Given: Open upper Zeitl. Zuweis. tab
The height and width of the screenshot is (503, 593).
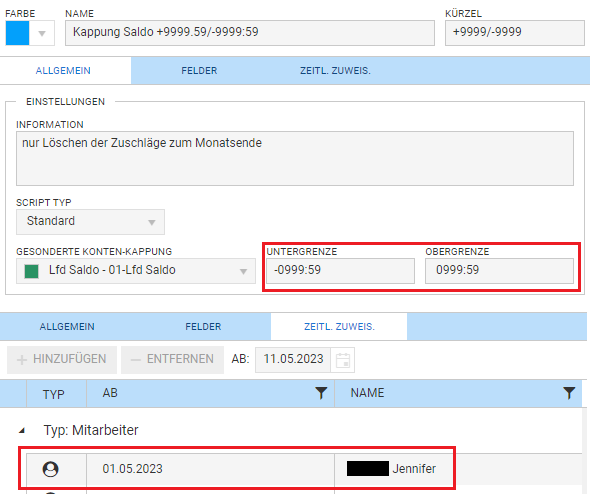Looking at the screenshot, I should pos(335,71).
